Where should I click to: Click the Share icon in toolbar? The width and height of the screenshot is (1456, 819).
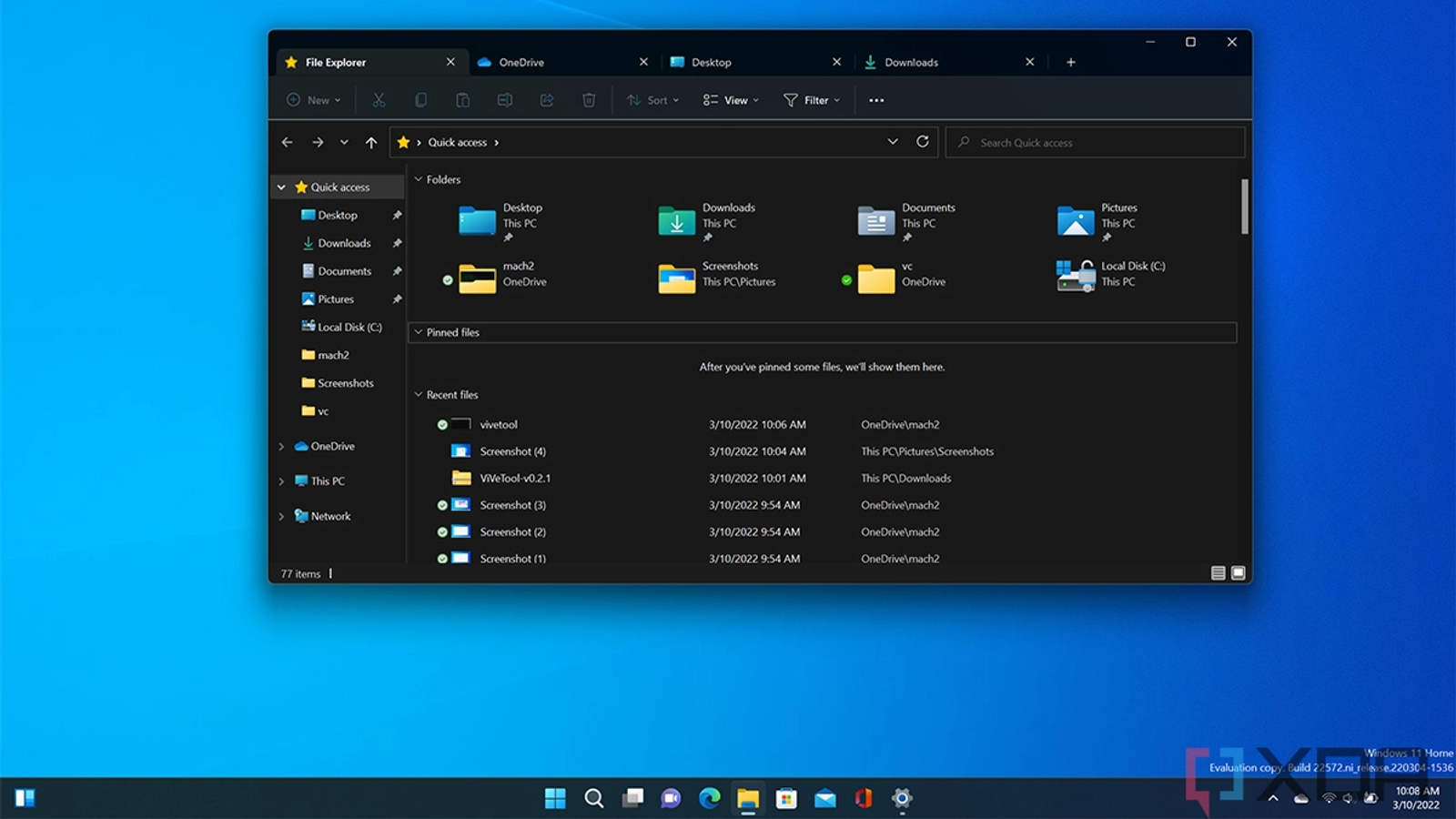pyautogui.click(x=547, y=100)
